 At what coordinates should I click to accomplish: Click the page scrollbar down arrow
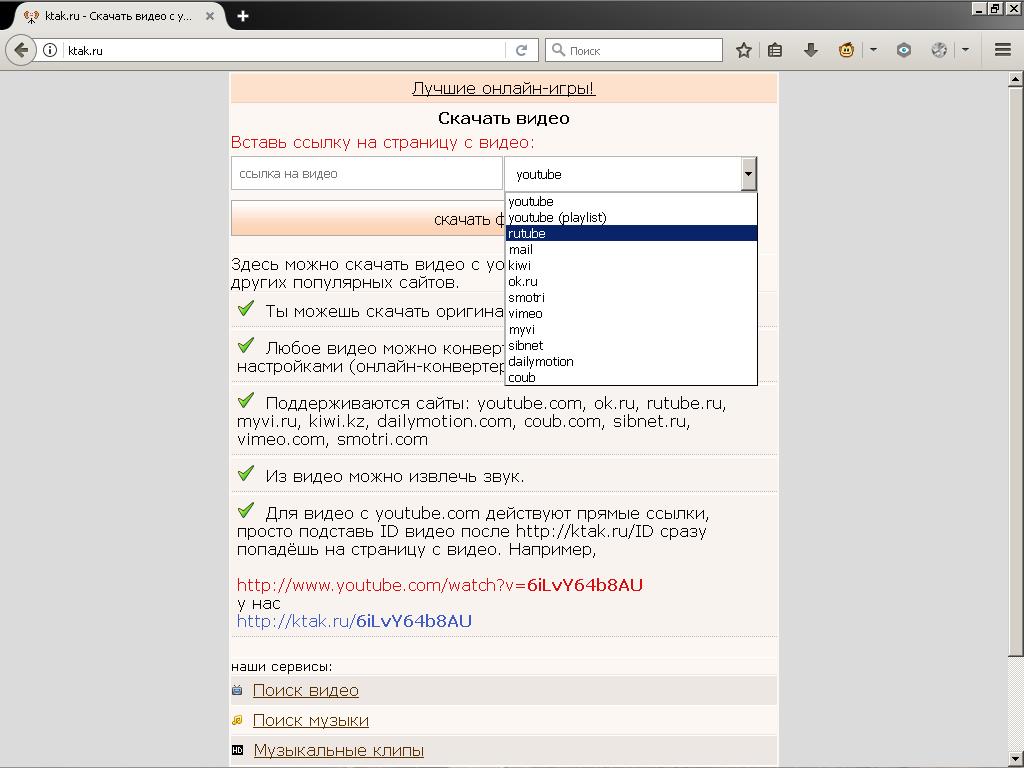click(1016, 760)
